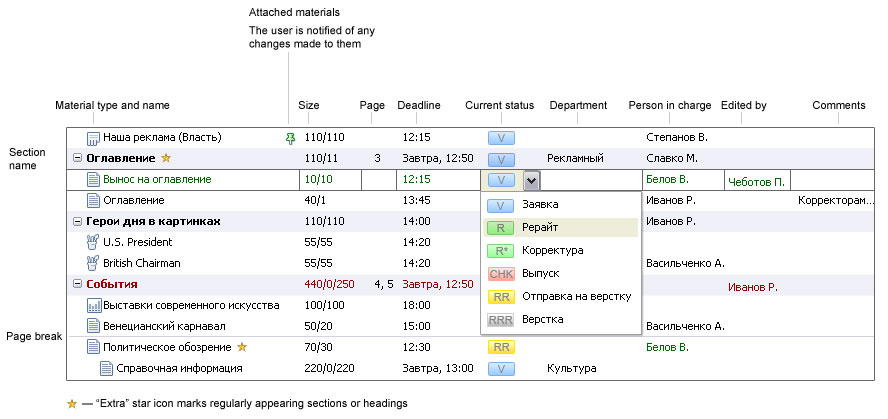Viewport: 888px width, 419px height.
Task: Click the pin icon beside Наша реклама
Action: tap(291, 138)
